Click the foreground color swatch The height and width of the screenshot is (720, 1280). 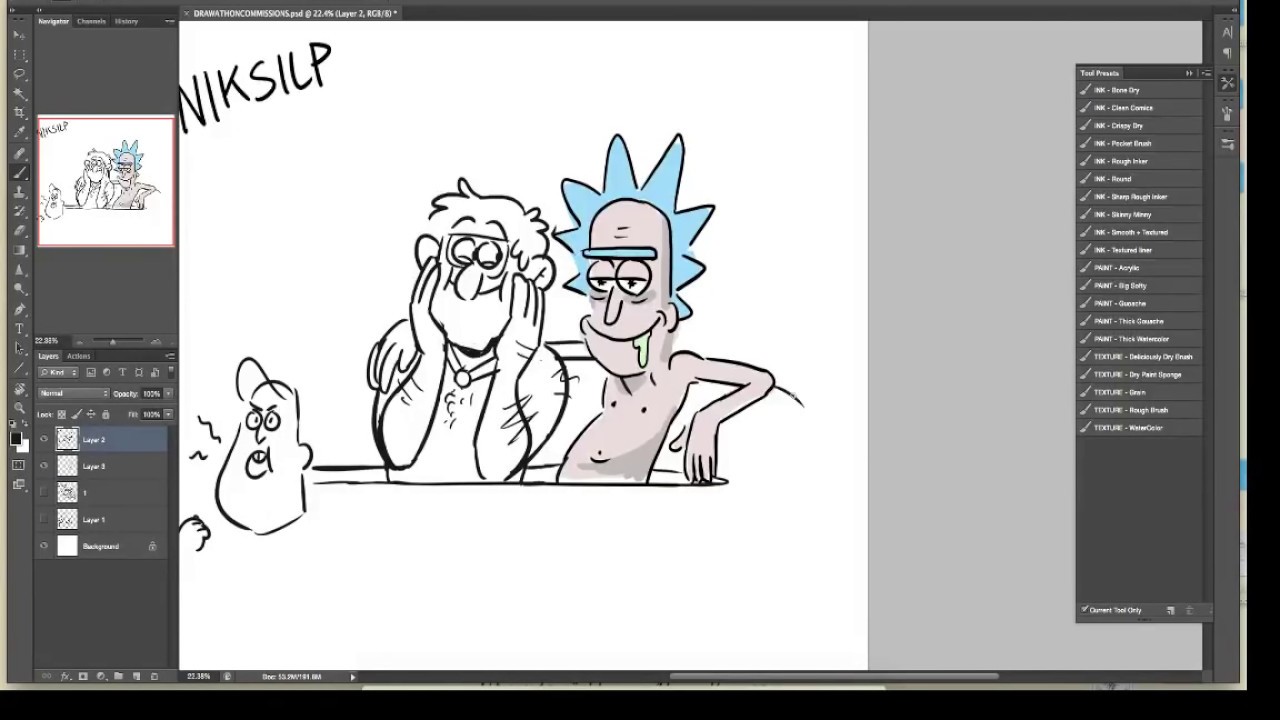tap(16, 438)
